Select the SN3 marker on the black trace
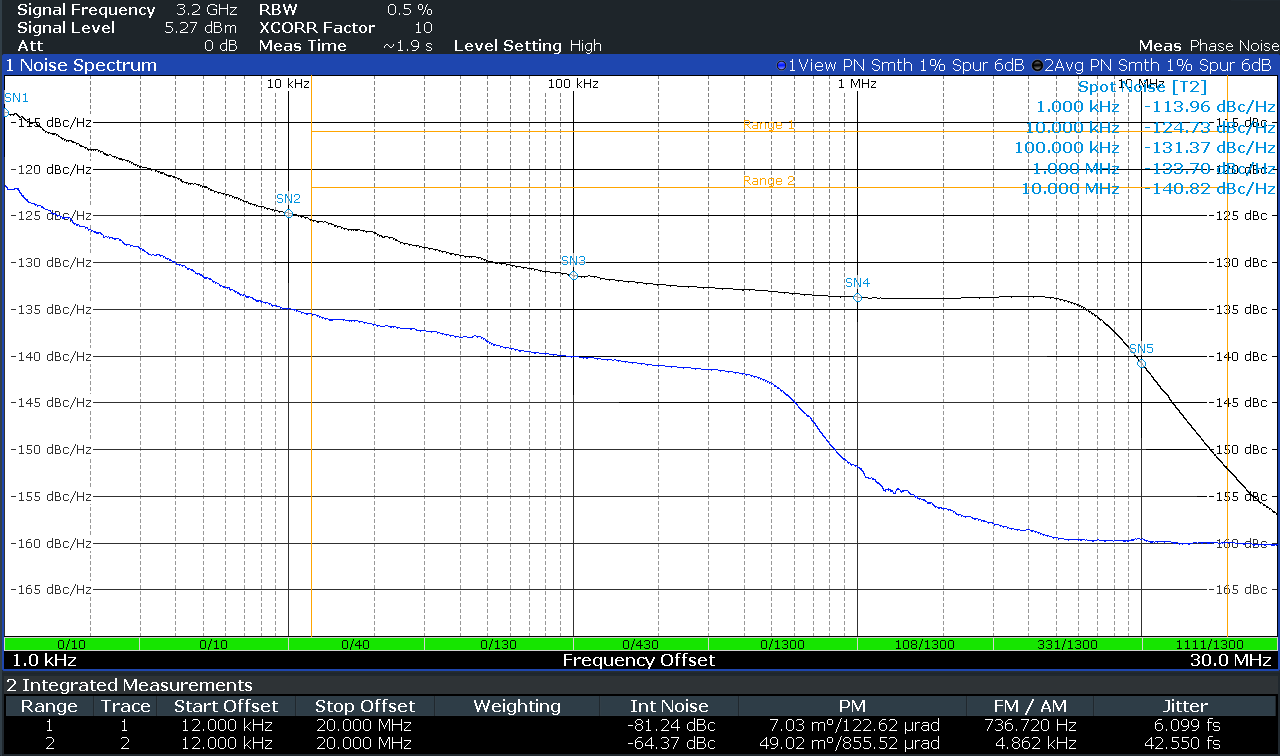The width and height of the screenshot is (1280, 756). (x=573, y=275)
